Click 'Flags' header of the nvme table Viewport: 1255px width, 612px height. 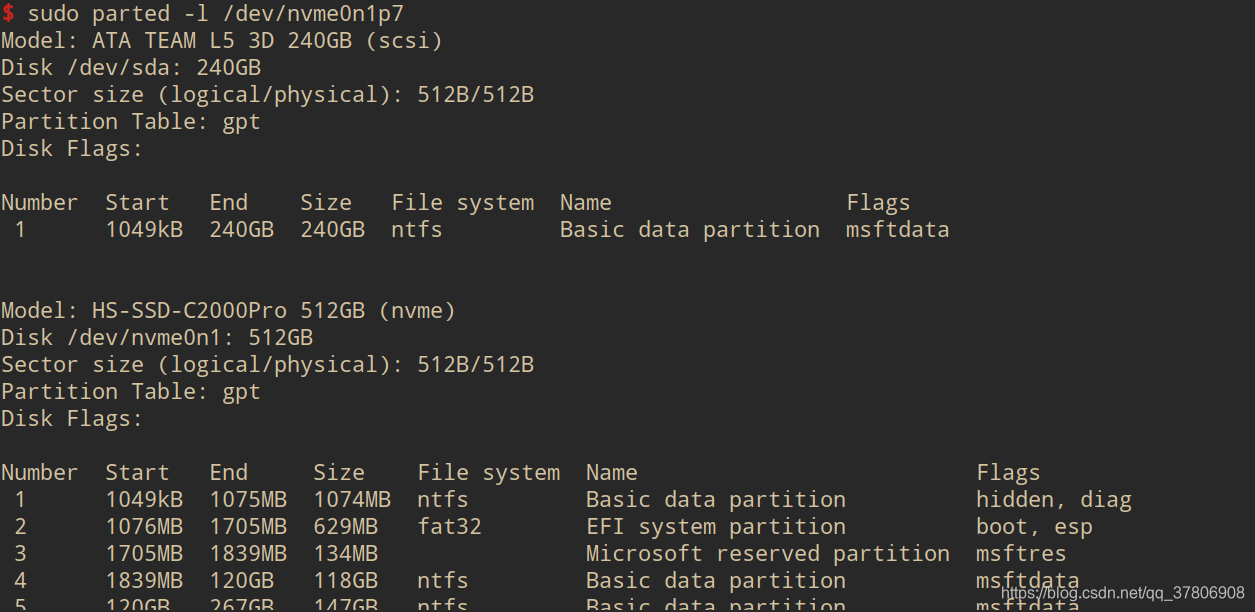(1008, 473)
